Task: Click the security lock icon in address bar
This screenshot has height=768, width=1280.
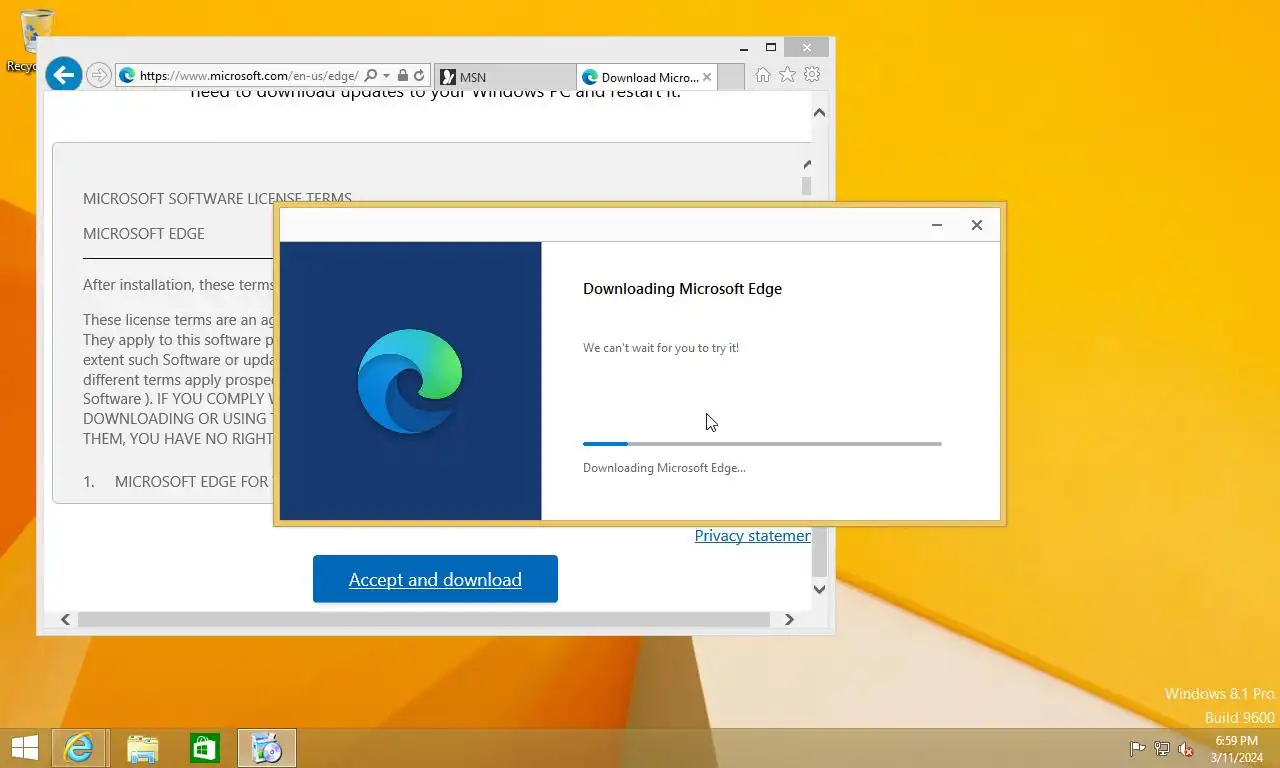Action: coord(402,75)
